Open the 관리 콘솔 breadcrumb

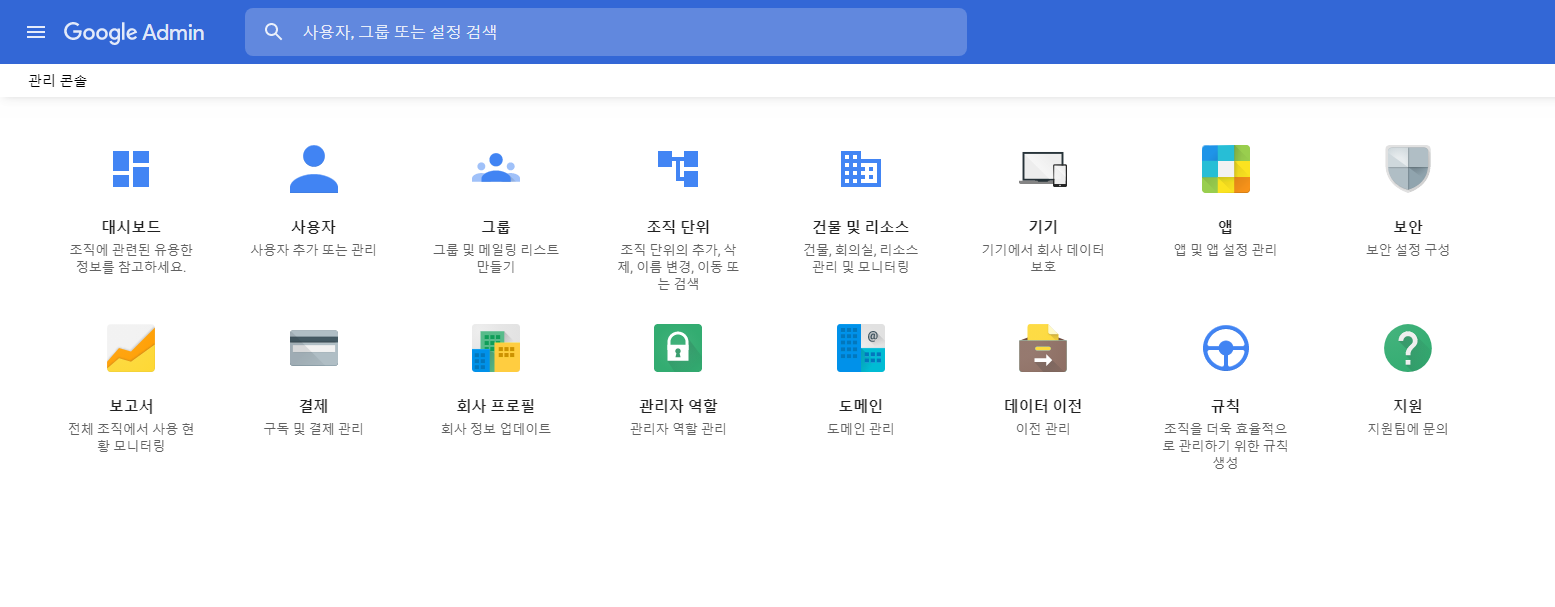point(58,81)
